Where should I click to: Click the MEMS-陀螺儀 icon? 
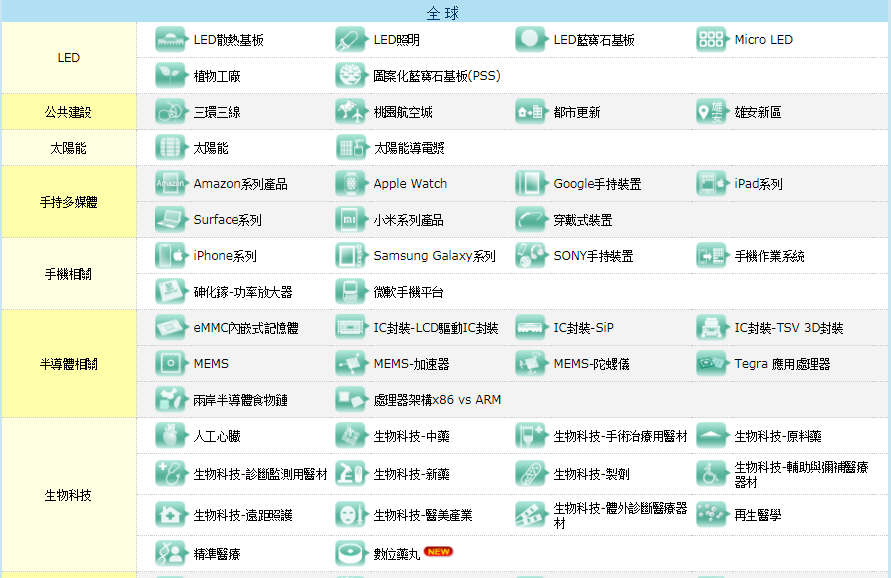pos(531,364)
